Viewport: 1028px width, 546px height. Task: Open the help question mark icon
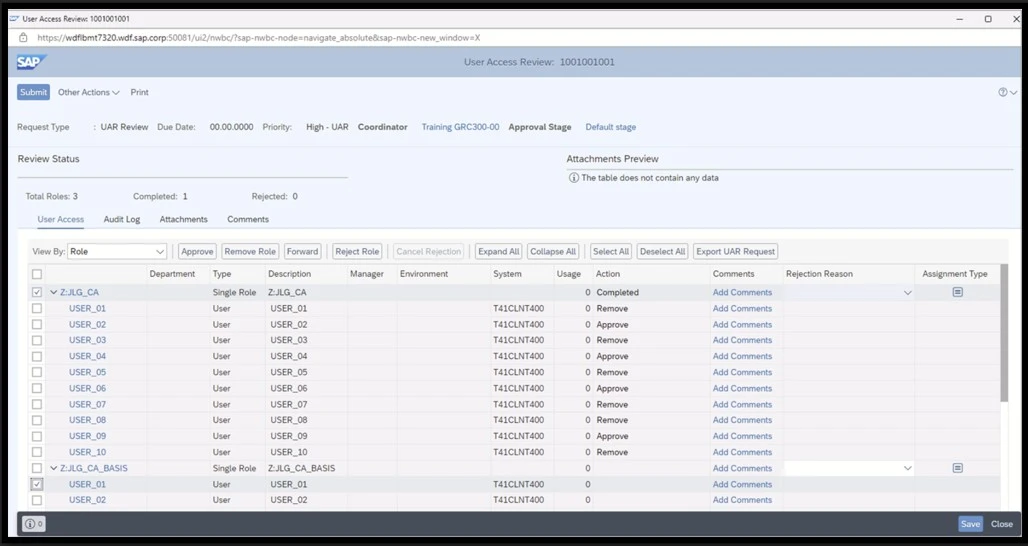tap(1002, 92)
